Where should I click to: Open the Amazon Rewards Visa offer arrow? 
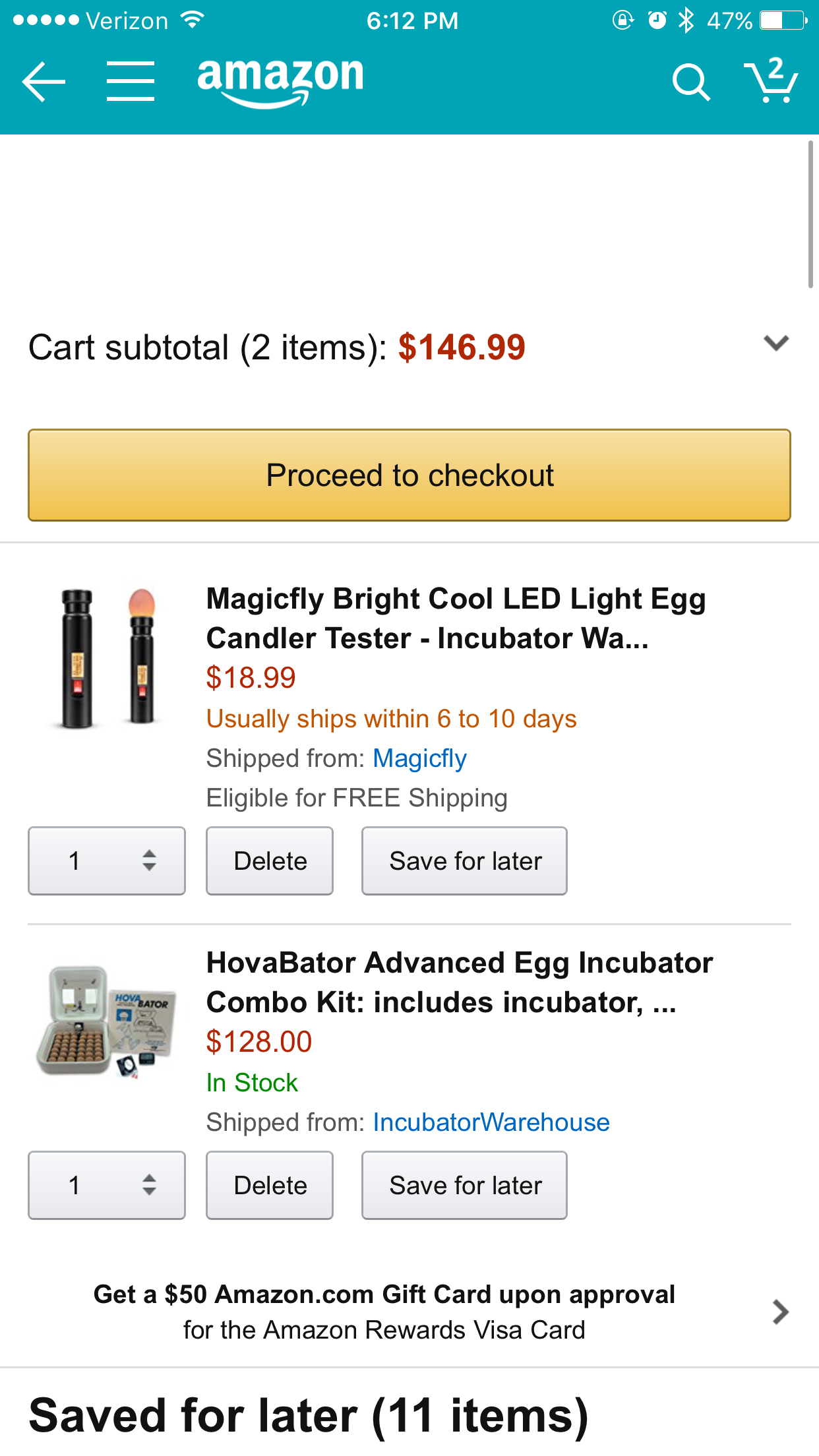[780, 1312]
